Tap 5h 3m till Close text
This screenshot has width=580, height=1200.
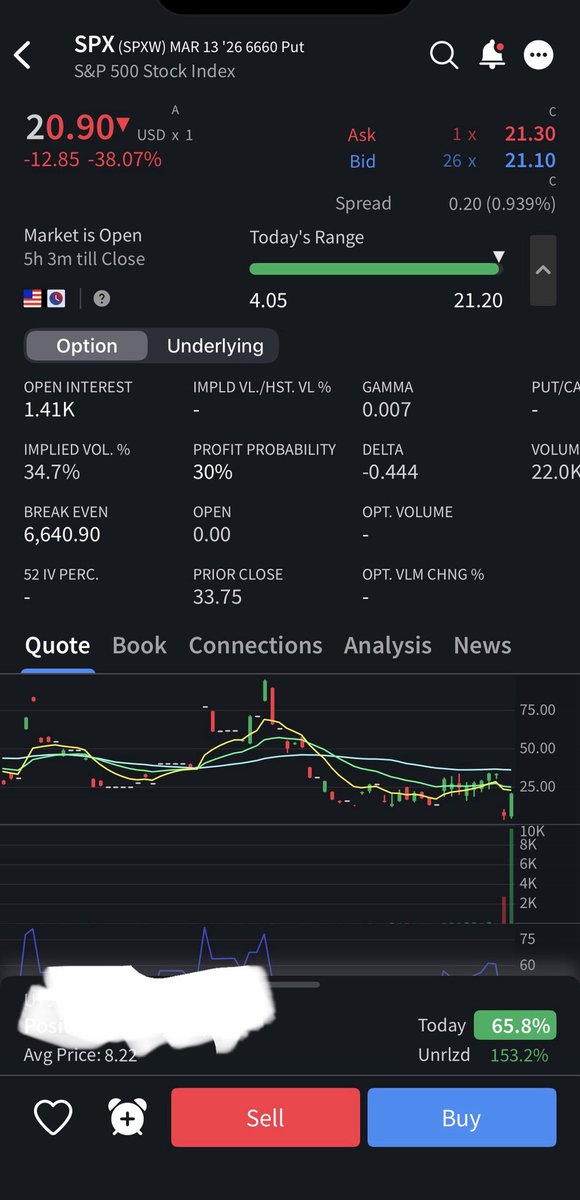[84, 259]
